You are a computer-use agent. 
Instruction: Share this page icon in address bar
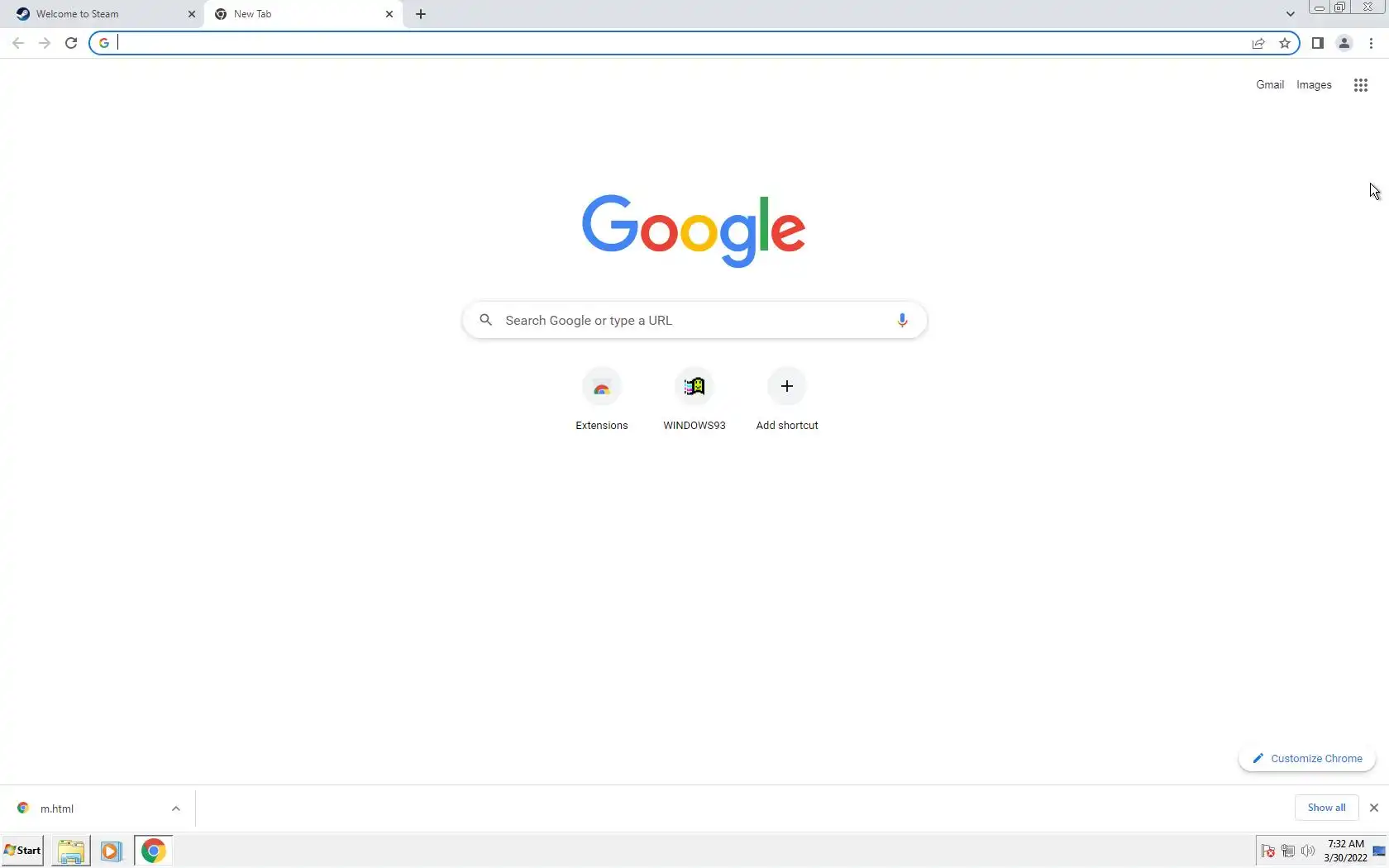tap(1258, 43)
